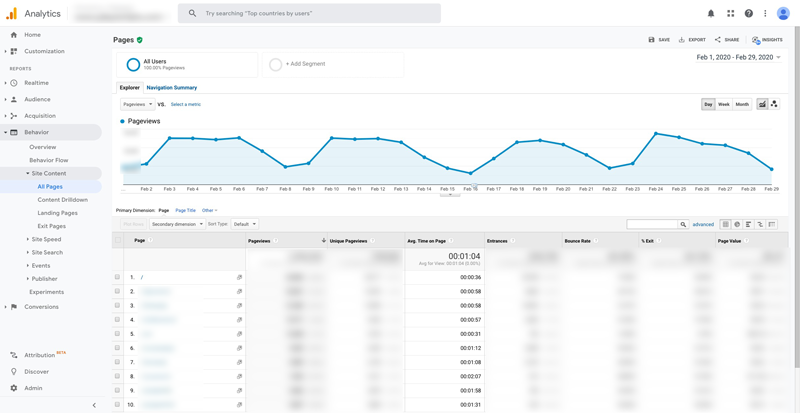Open row 10 page link-out icon

(239, 405)
